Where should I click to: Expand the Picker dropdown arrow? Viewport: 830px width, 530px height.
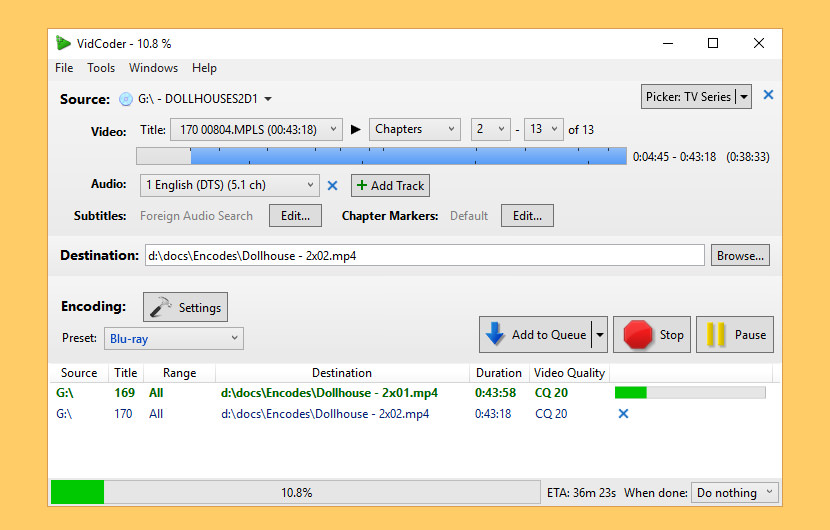click(x=744, y=96)
